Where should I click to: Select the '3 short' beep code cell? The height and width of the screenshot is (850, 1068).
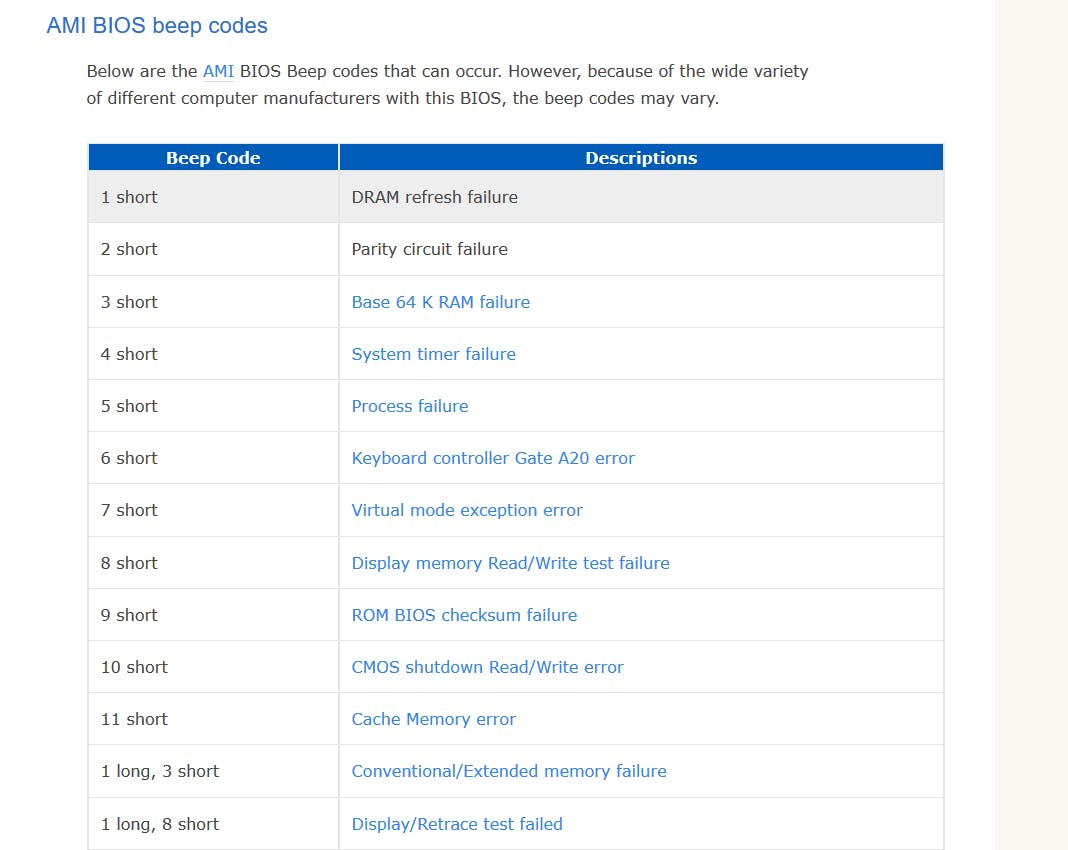pyautogui.click(x=213, y=302)
